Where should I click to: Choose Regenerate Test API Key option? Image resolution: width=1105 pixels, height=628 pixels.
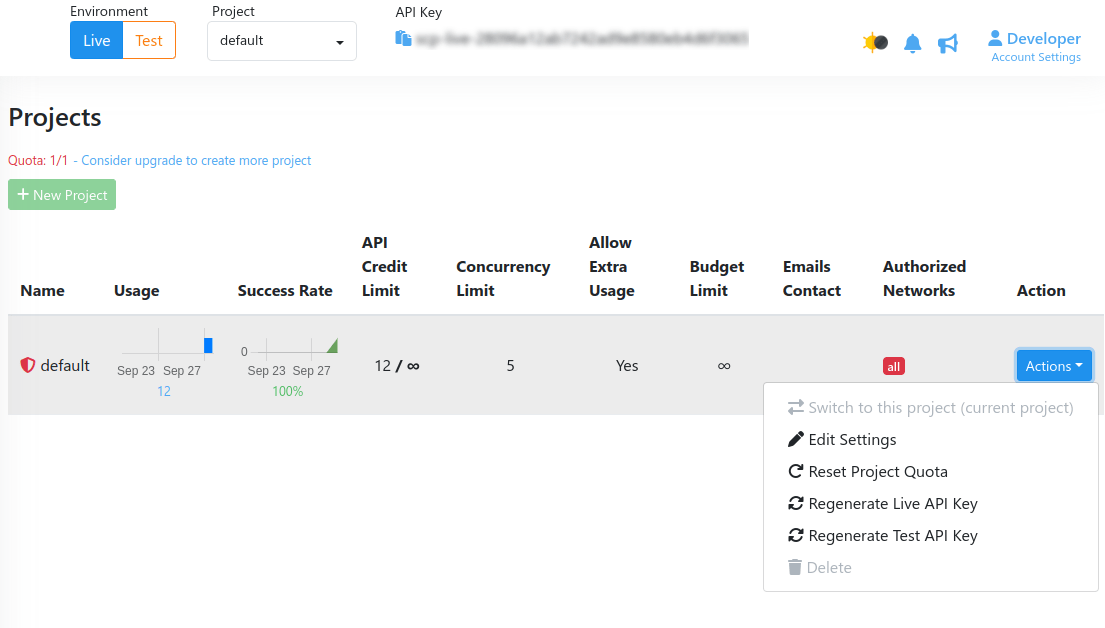[893, 535]
